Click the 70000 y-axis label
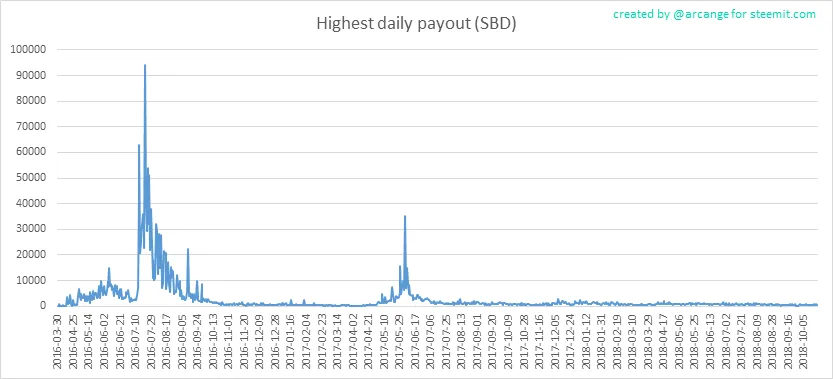Image resolution: width=833 pixels, height=379 pixels. (32, 127)
